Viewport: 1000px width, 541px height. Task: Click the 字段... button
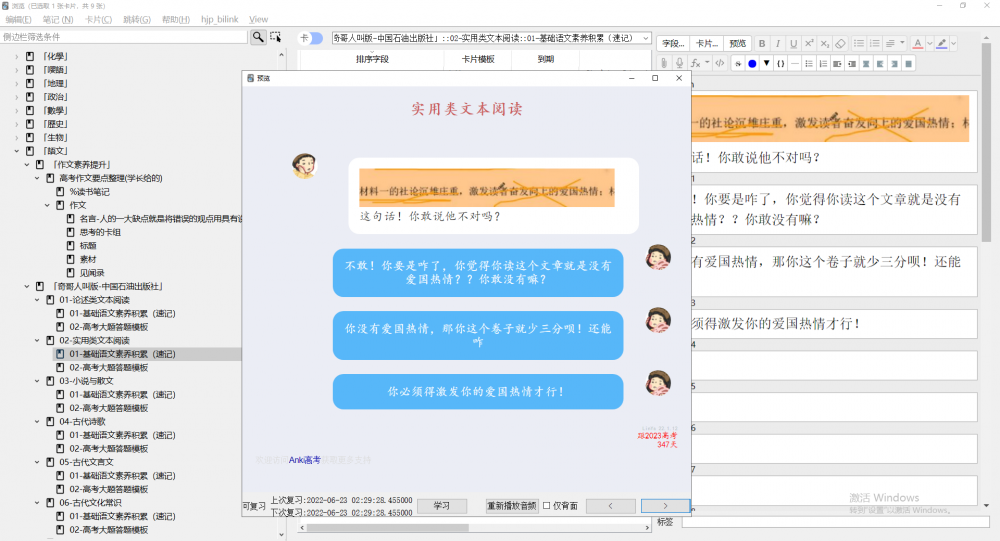click(673, 43)
